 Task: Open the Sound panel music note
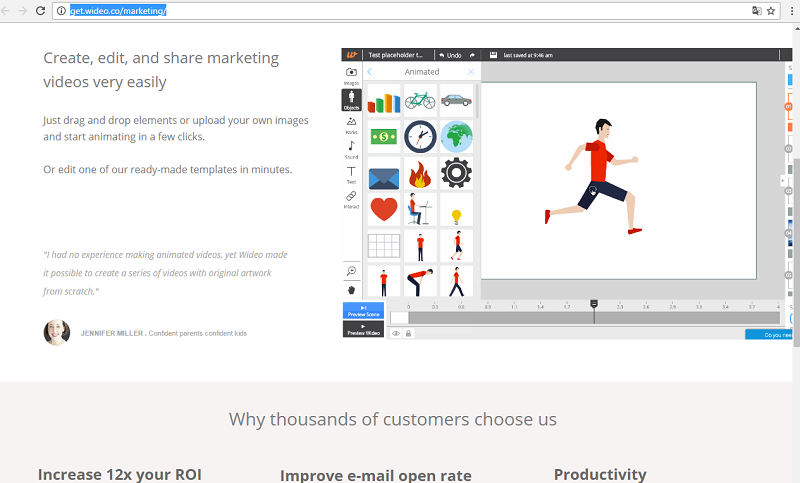pos(351,148)
